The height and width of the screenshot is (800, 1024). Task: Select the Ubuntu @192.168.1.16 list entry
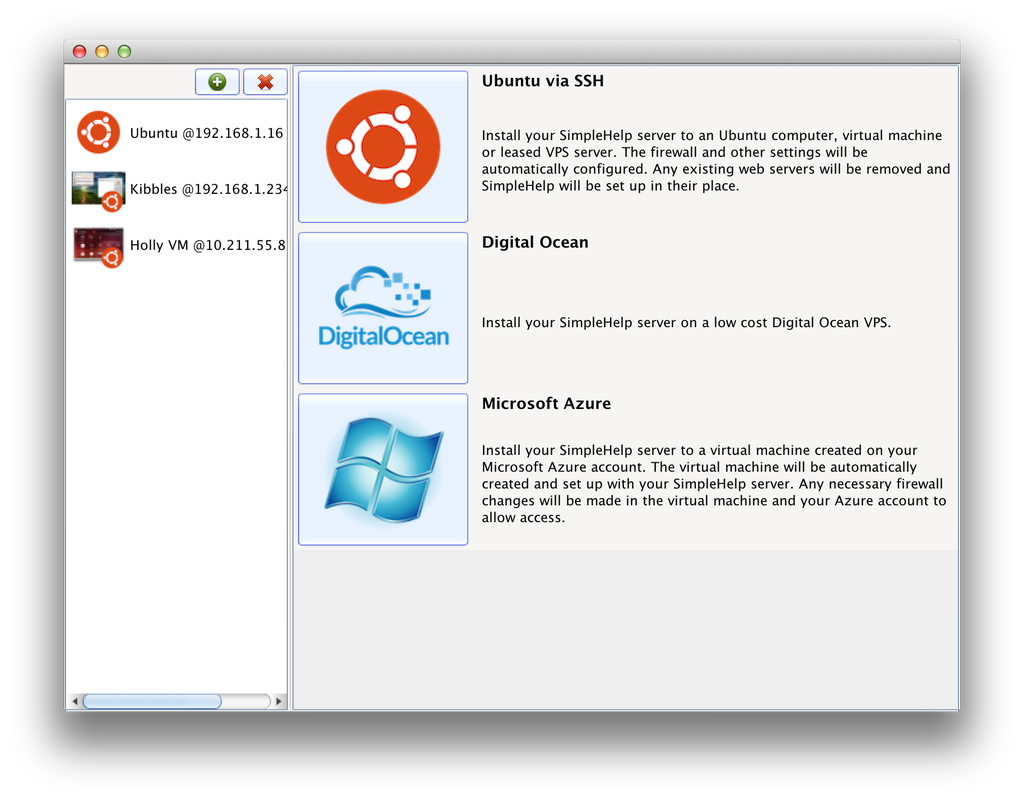tap(177, 133)
